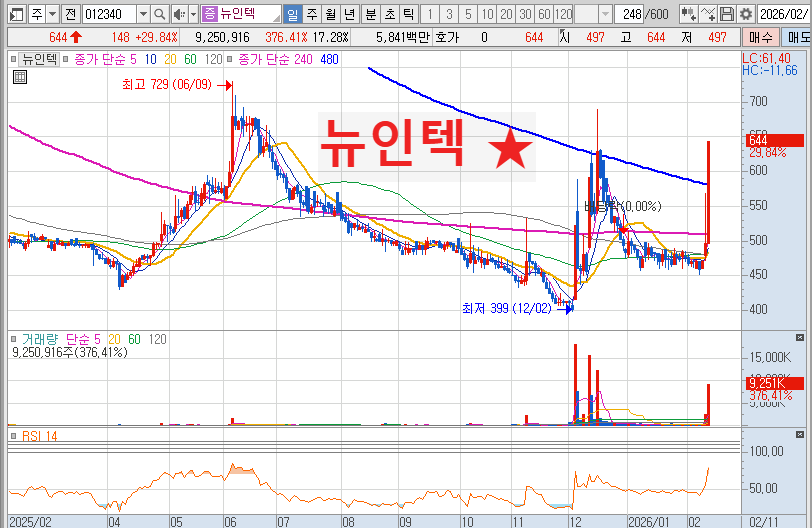
Task: Select the 일 daily period toggle
Action: click(x=293, y=14)
